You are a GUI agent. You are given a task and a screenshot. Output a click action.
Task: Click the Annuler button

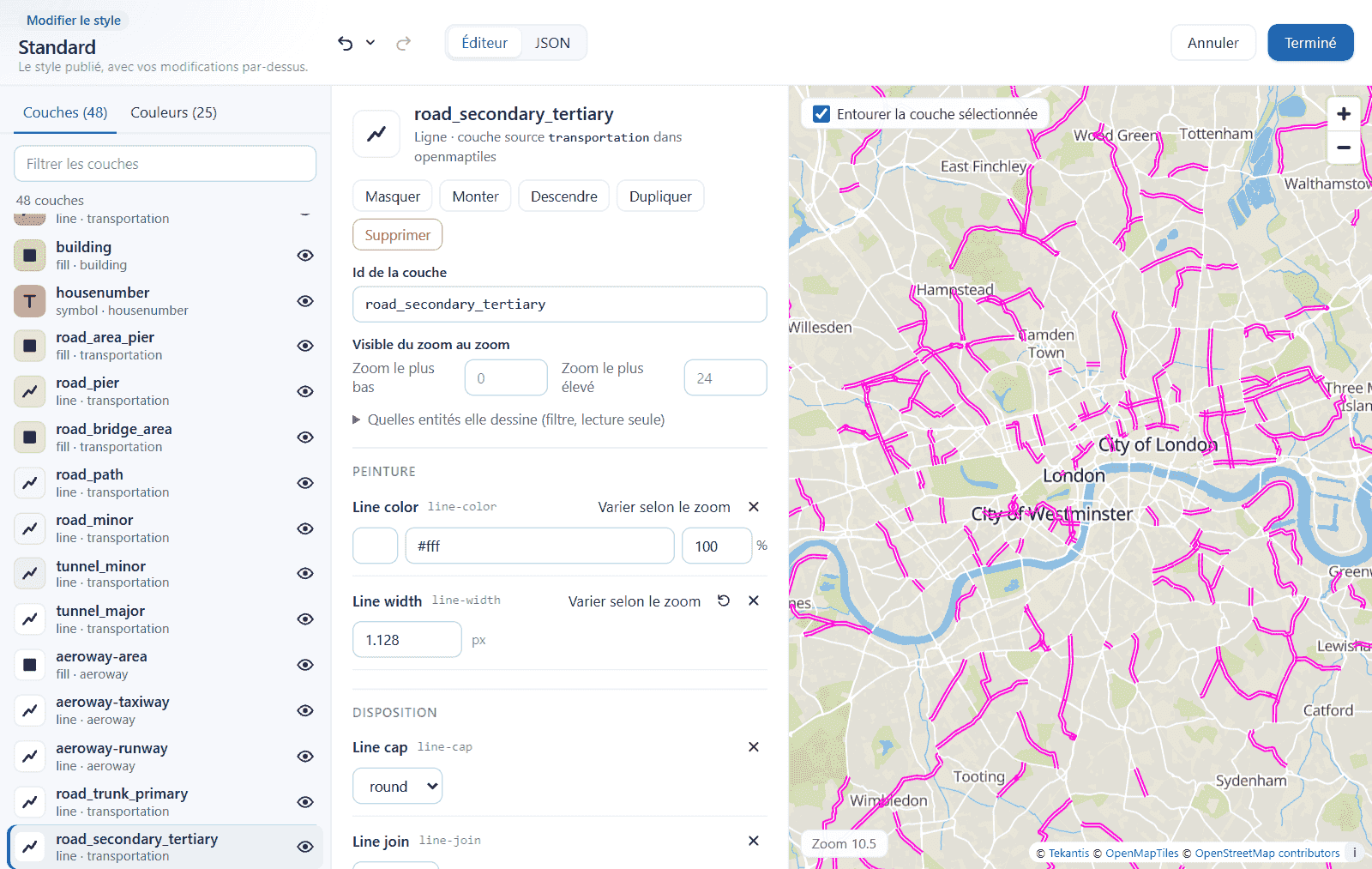(1213, 43)
